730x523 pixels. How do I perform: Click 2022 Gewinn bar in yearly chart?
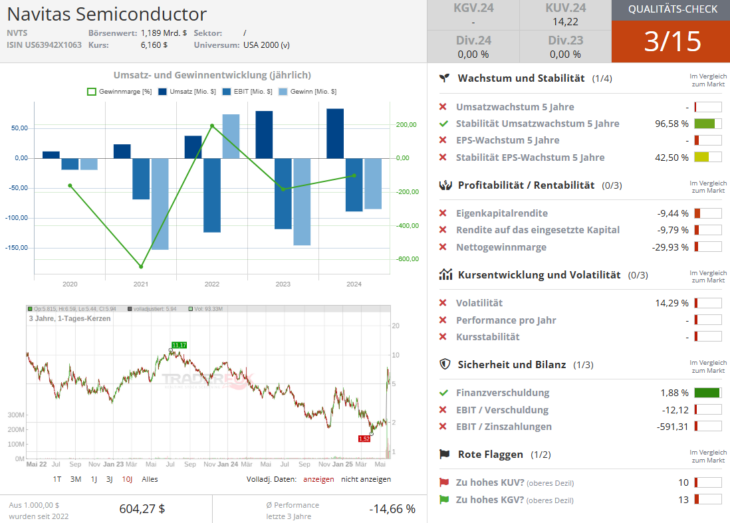tap(231, 136)
